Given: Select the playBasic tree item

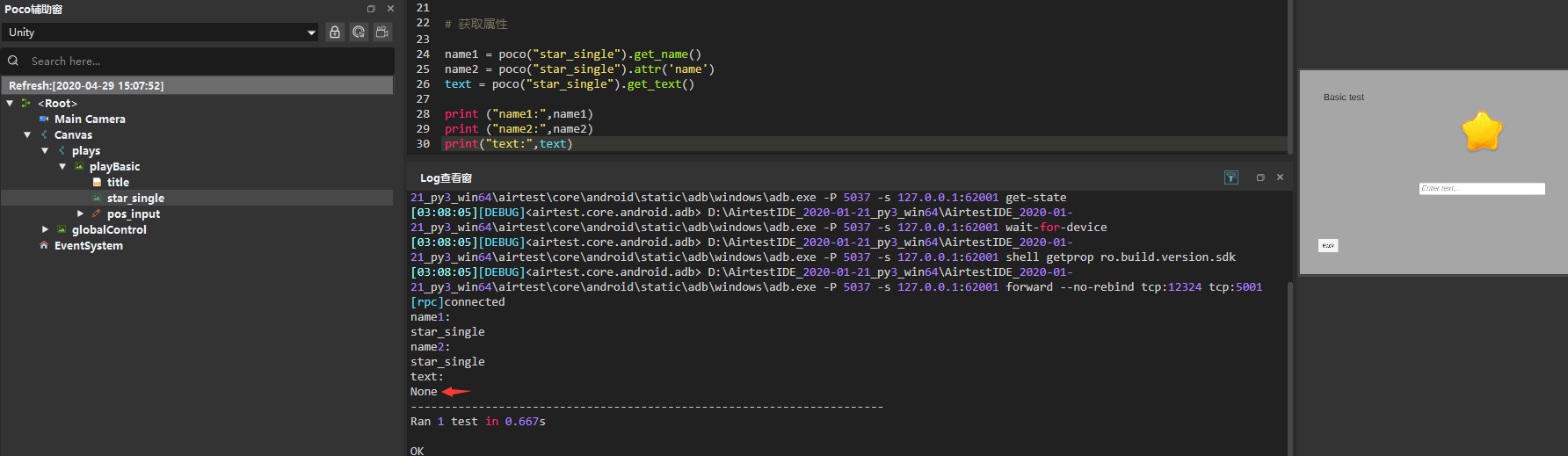Looking at the screenshot, I should 114,167.
